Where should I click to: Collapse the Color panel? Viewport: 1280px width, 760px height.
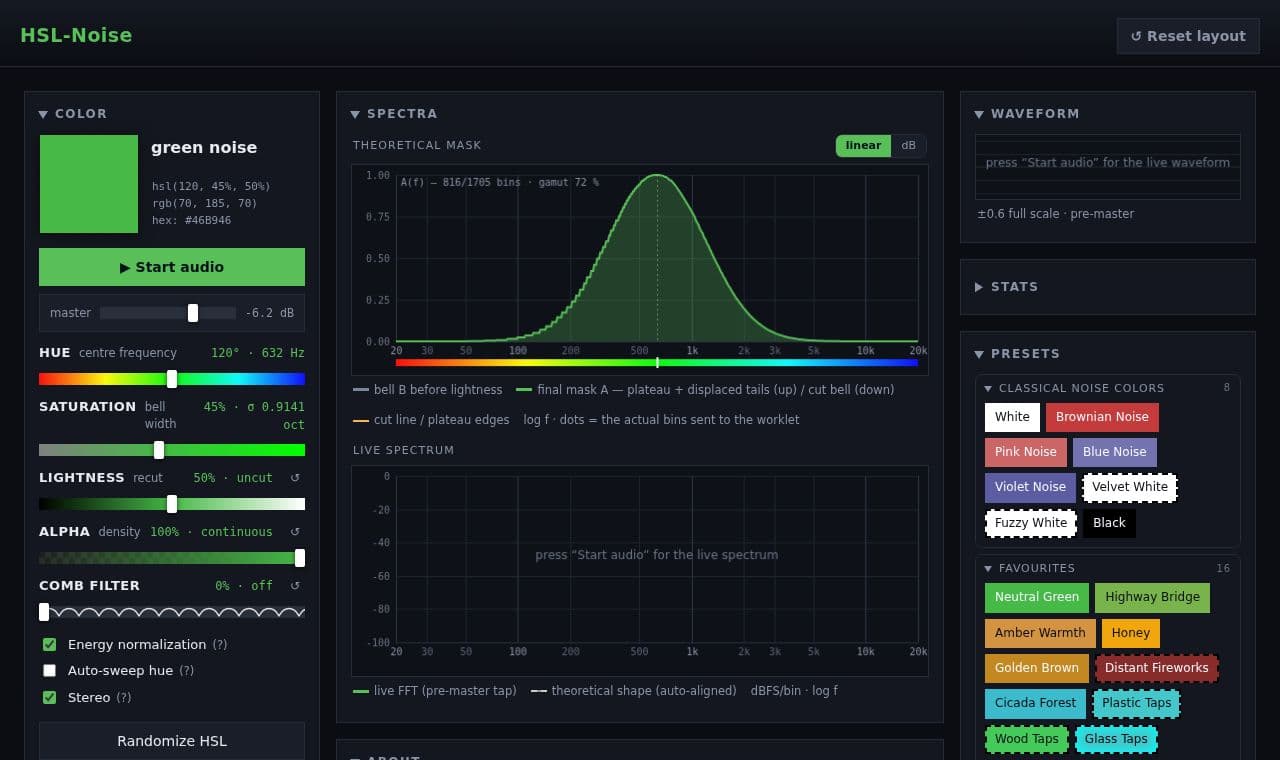43,114
